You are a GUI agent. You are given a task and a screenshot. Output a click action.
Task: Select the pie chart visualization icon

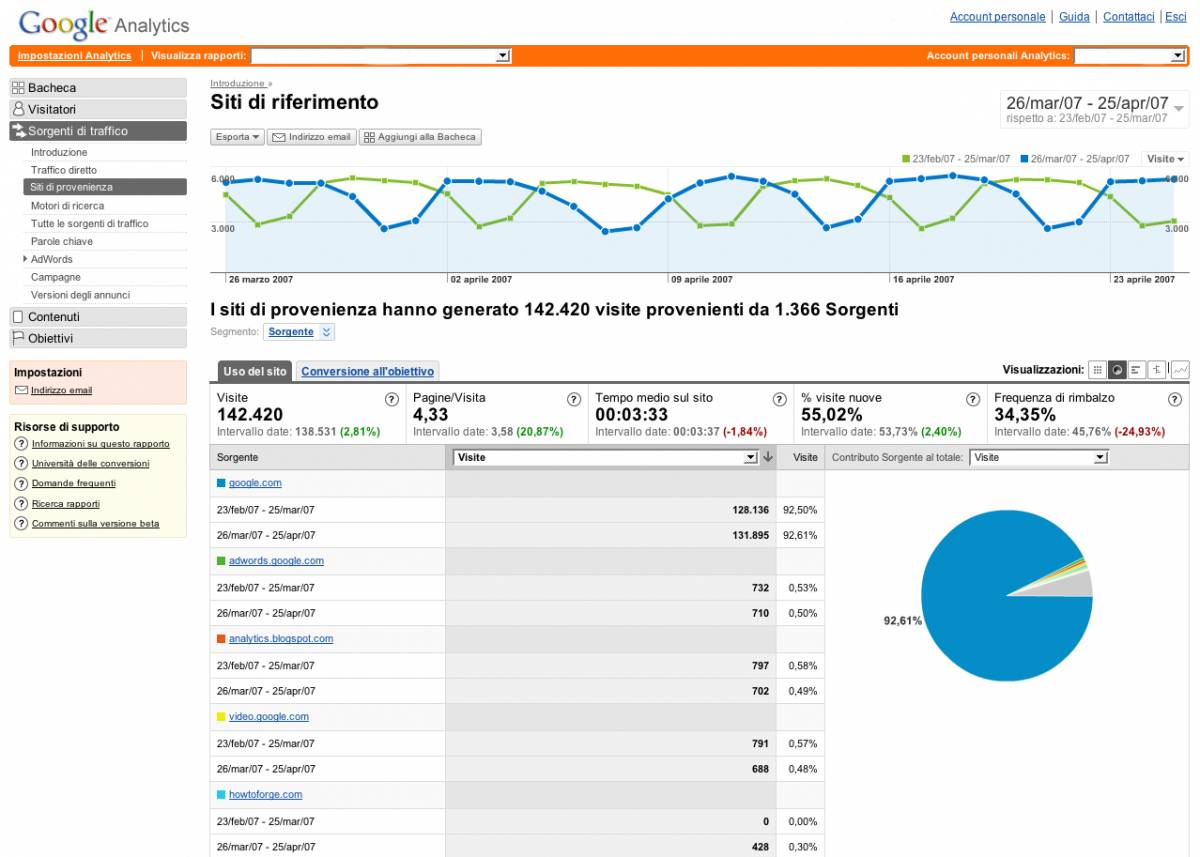(1117, 370)
